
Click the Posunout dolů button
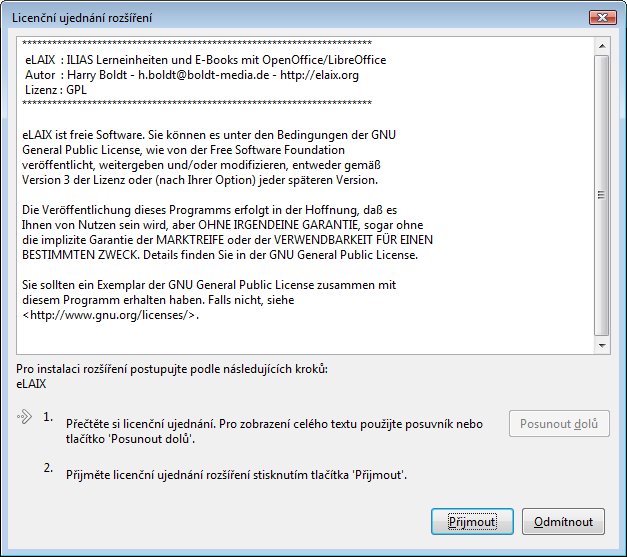tap(559, 423)
